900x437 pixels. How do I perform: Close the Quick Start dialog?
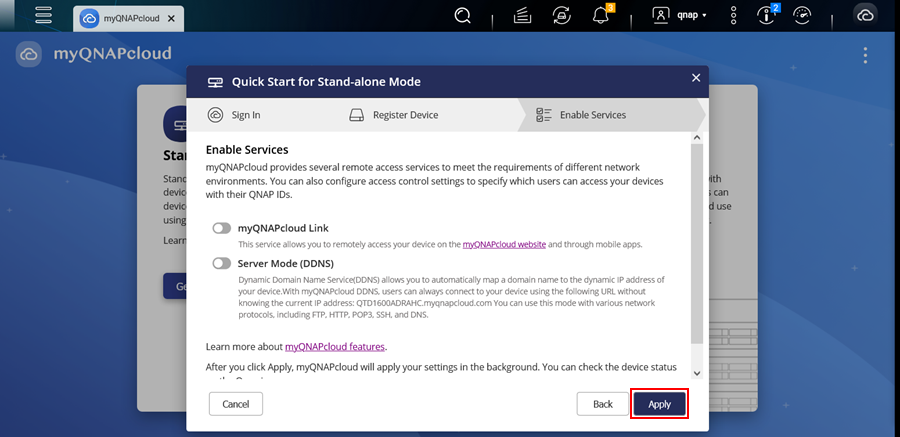pos(696,78)
